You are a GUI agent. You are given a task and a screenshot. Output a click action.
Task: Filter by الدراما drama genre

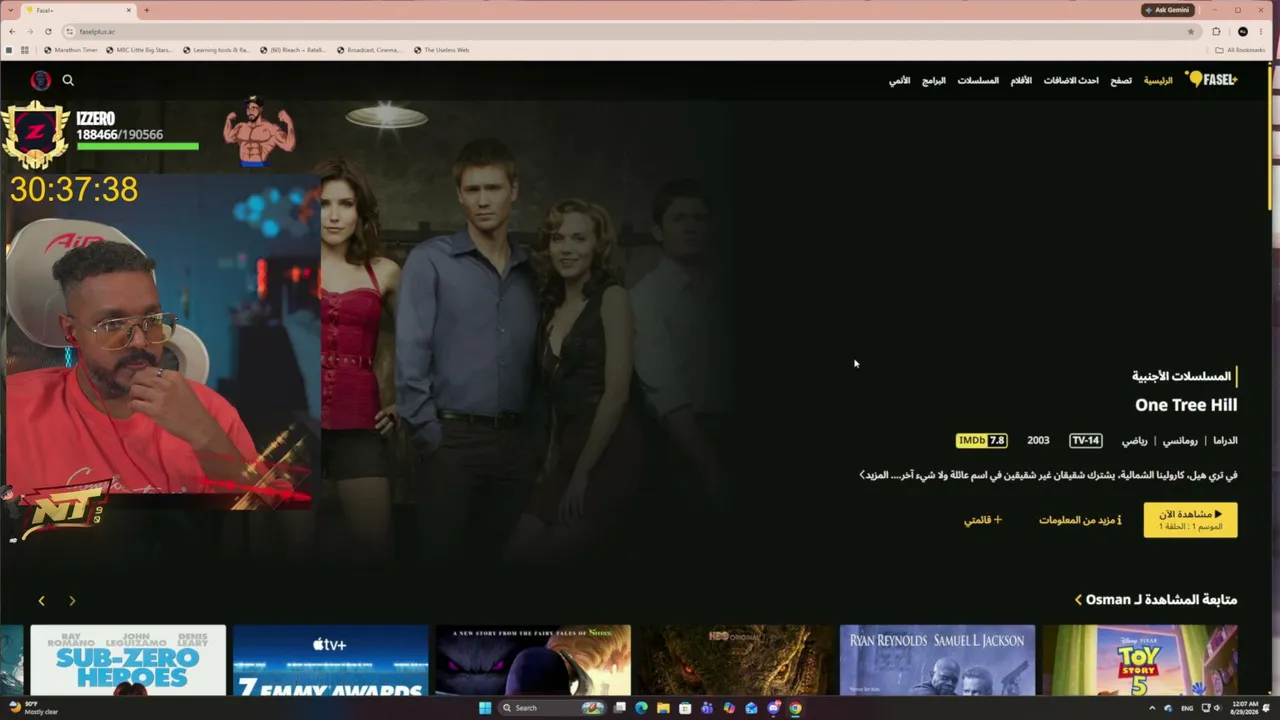click(x=1225, y=440)
